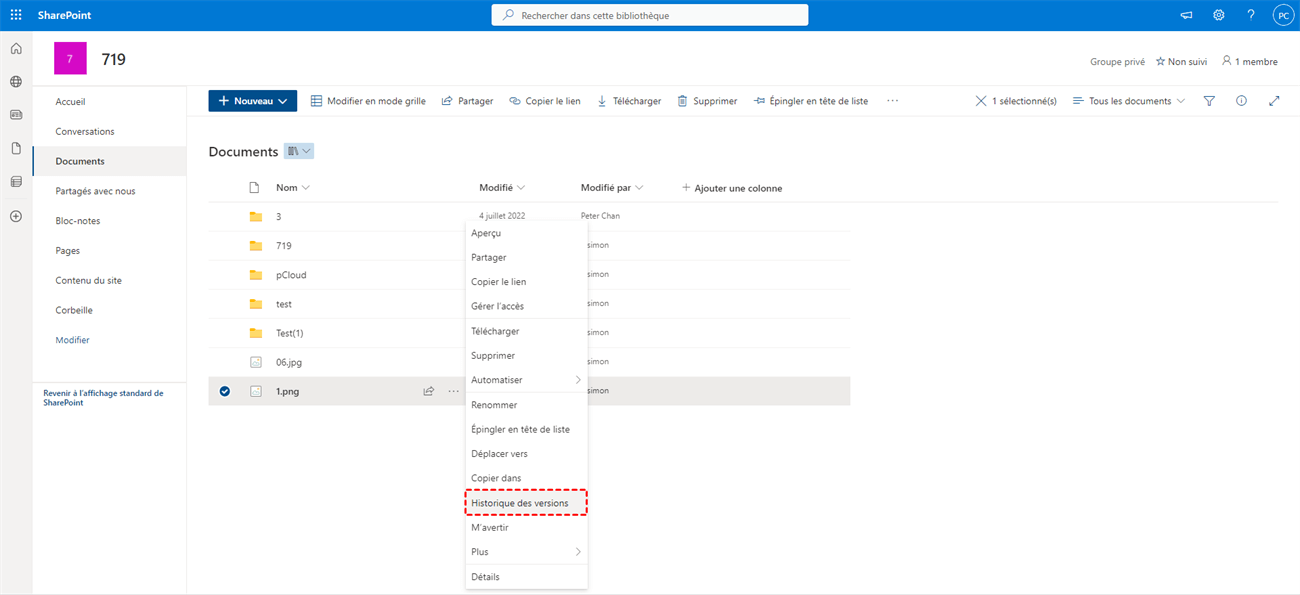Open the pCloud folder

pyautogui.click(x=291, y=275)
